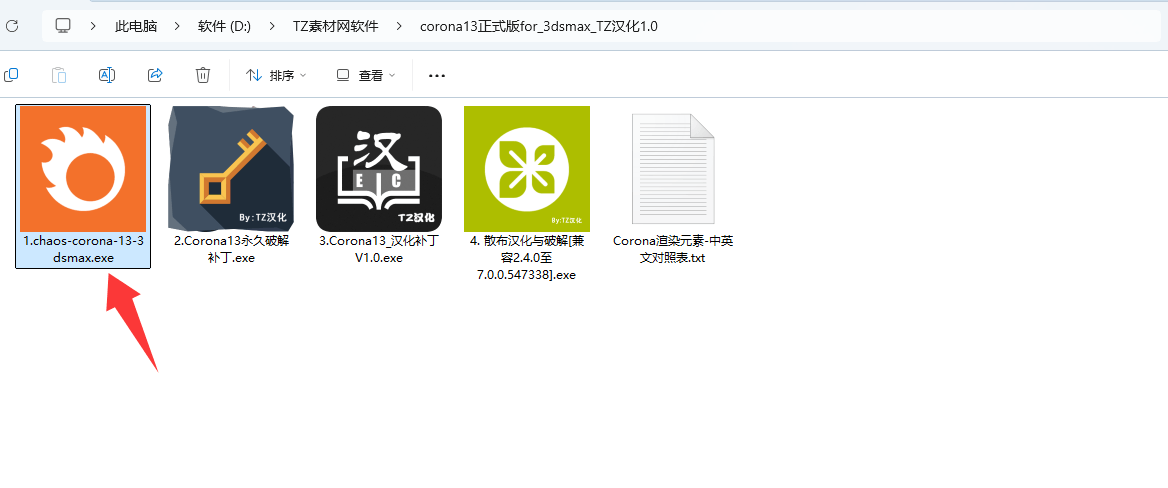Click the Delete trash icon in the toolbar
Viewport: 1168px width, 488px height.
click(203, 75)
